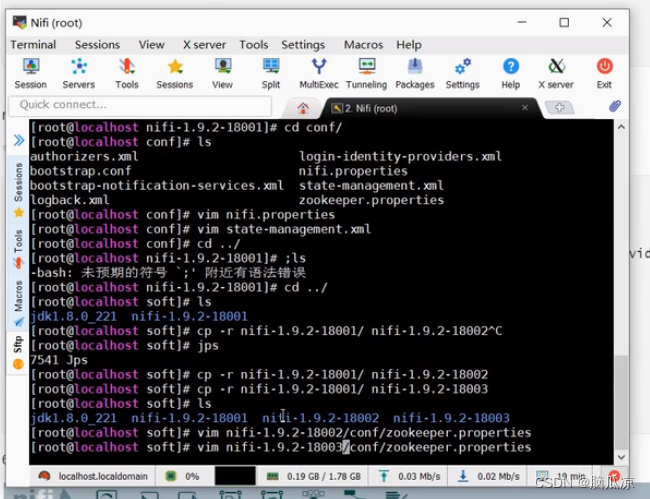650x499 pixels.
Task: Open the Tools menu
Action: click(254, 45)
